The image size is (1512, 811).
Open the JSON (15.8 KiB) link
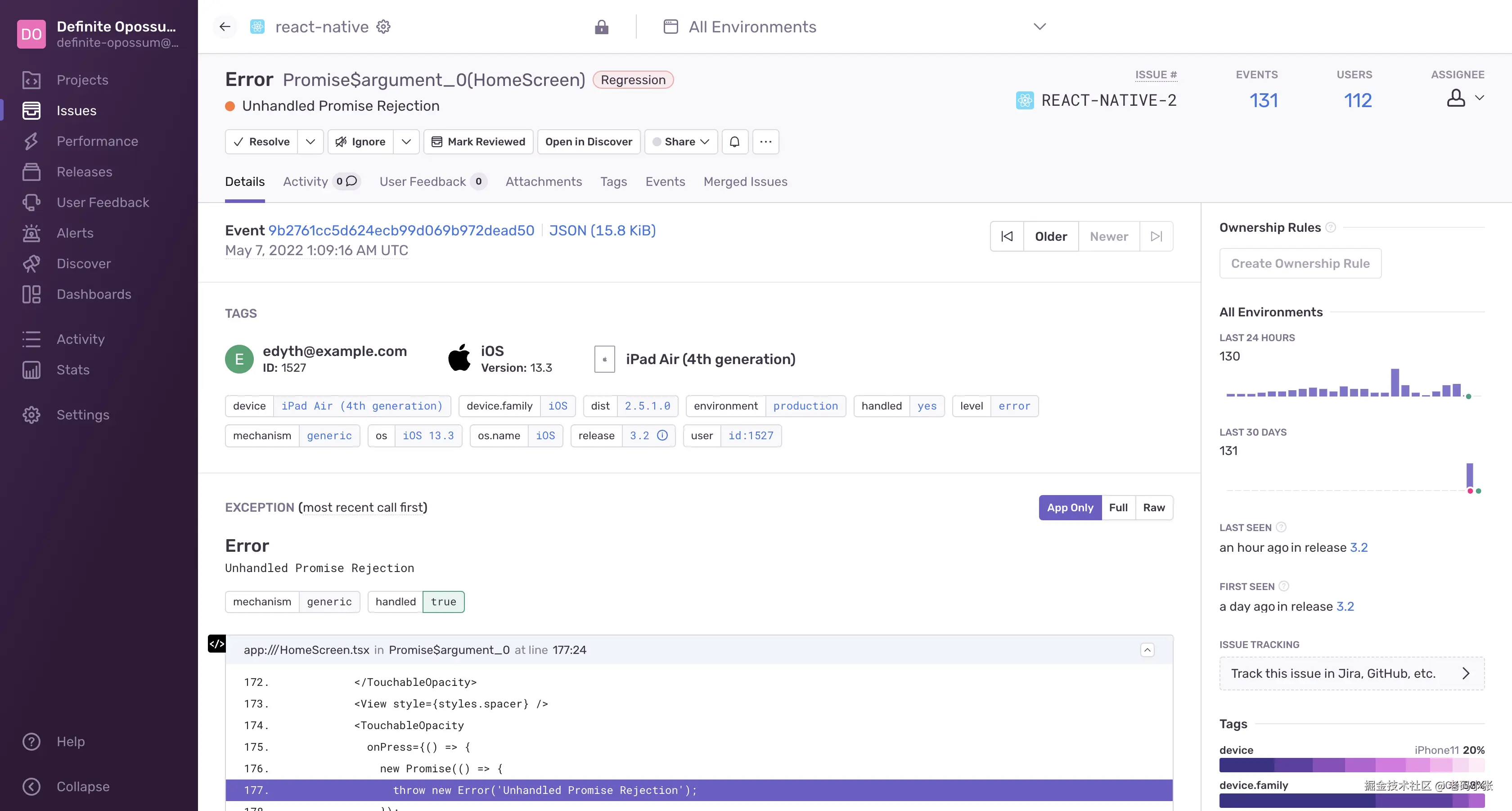tap(602, 230)
